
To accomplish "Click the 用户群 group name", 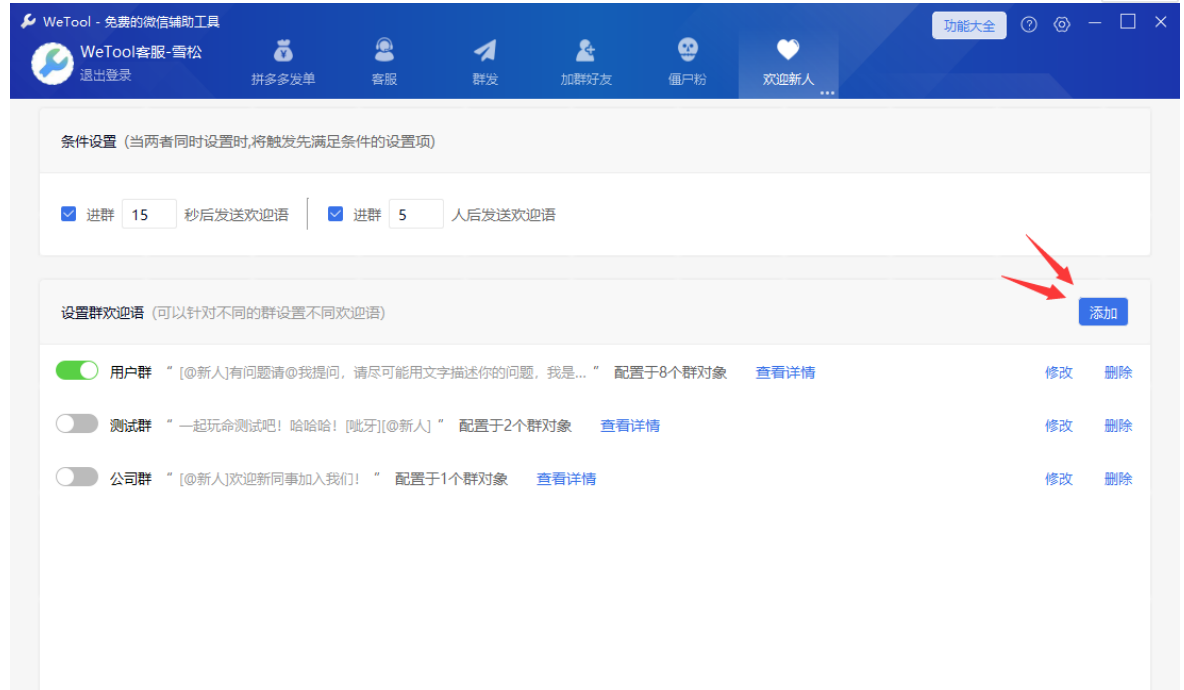I will pyautogui.click(x=131, y=372).
